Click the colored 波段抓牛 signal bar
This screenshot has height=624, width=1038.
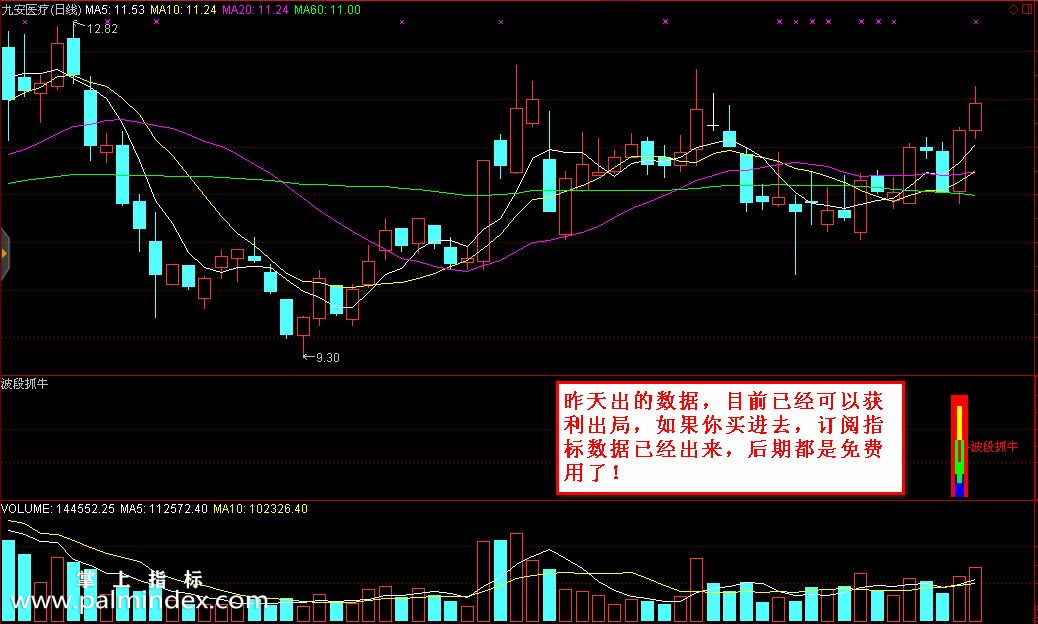(x=959, y=446)
